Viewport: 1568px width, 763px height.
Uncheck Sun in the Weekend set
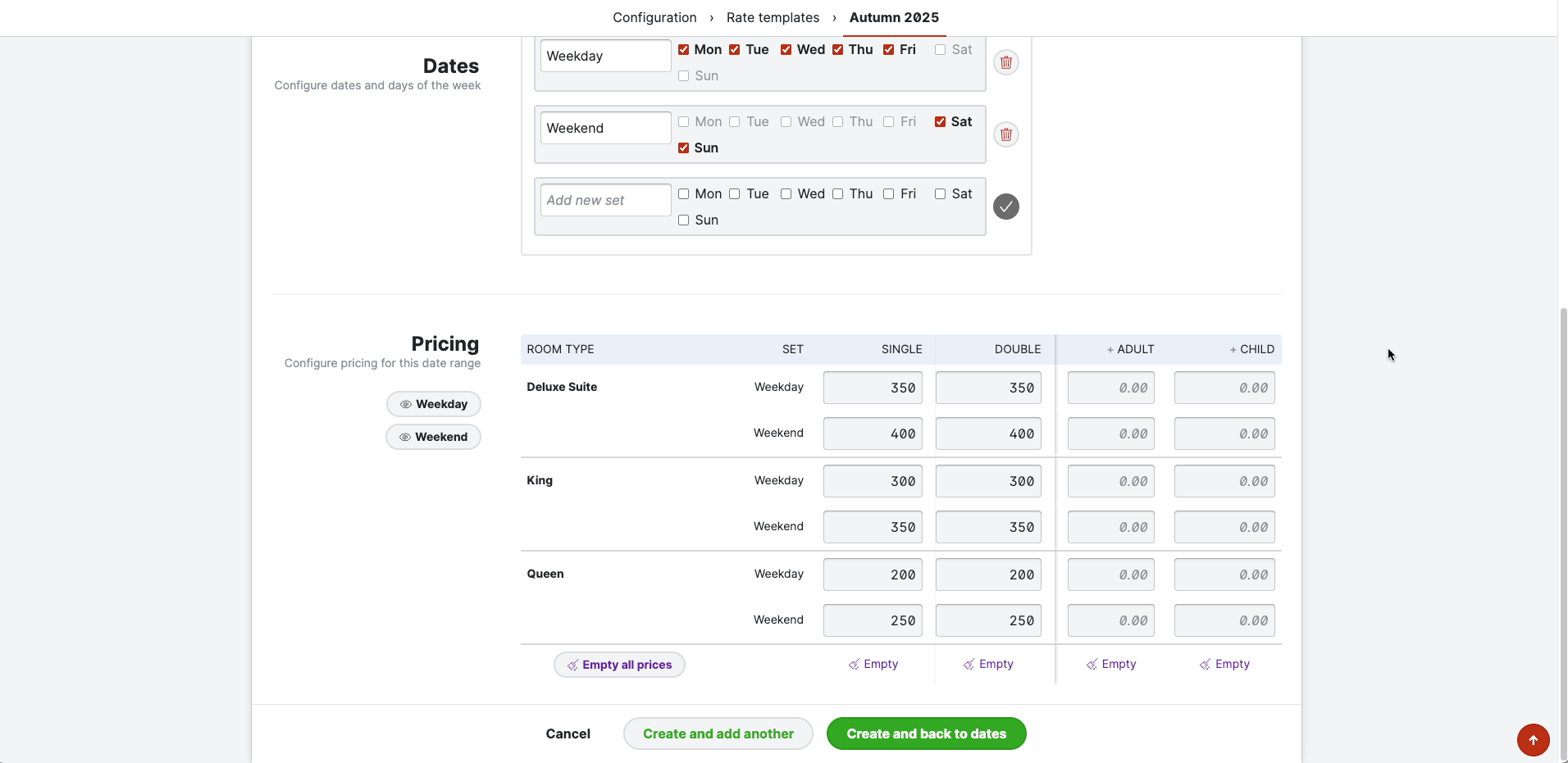click(684, 148)
